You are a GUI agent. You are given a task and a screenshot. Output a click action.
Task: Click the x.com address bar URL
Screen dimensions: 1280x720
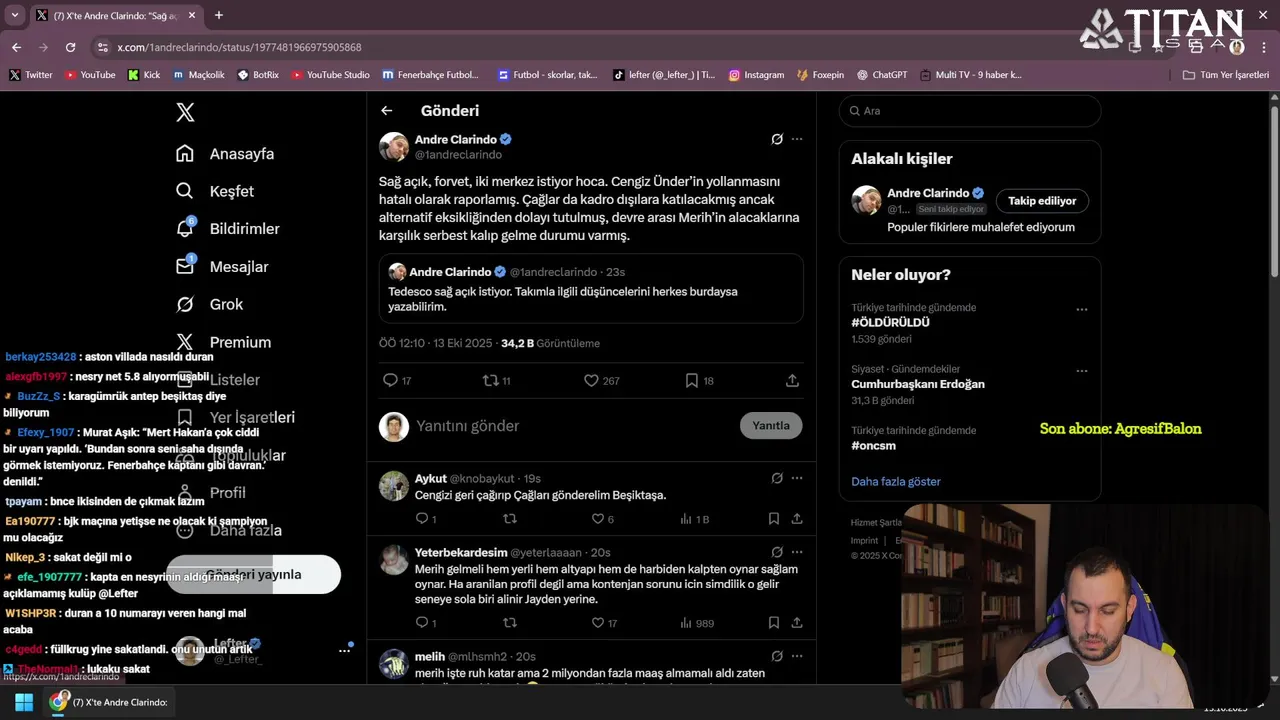point(239,47)
